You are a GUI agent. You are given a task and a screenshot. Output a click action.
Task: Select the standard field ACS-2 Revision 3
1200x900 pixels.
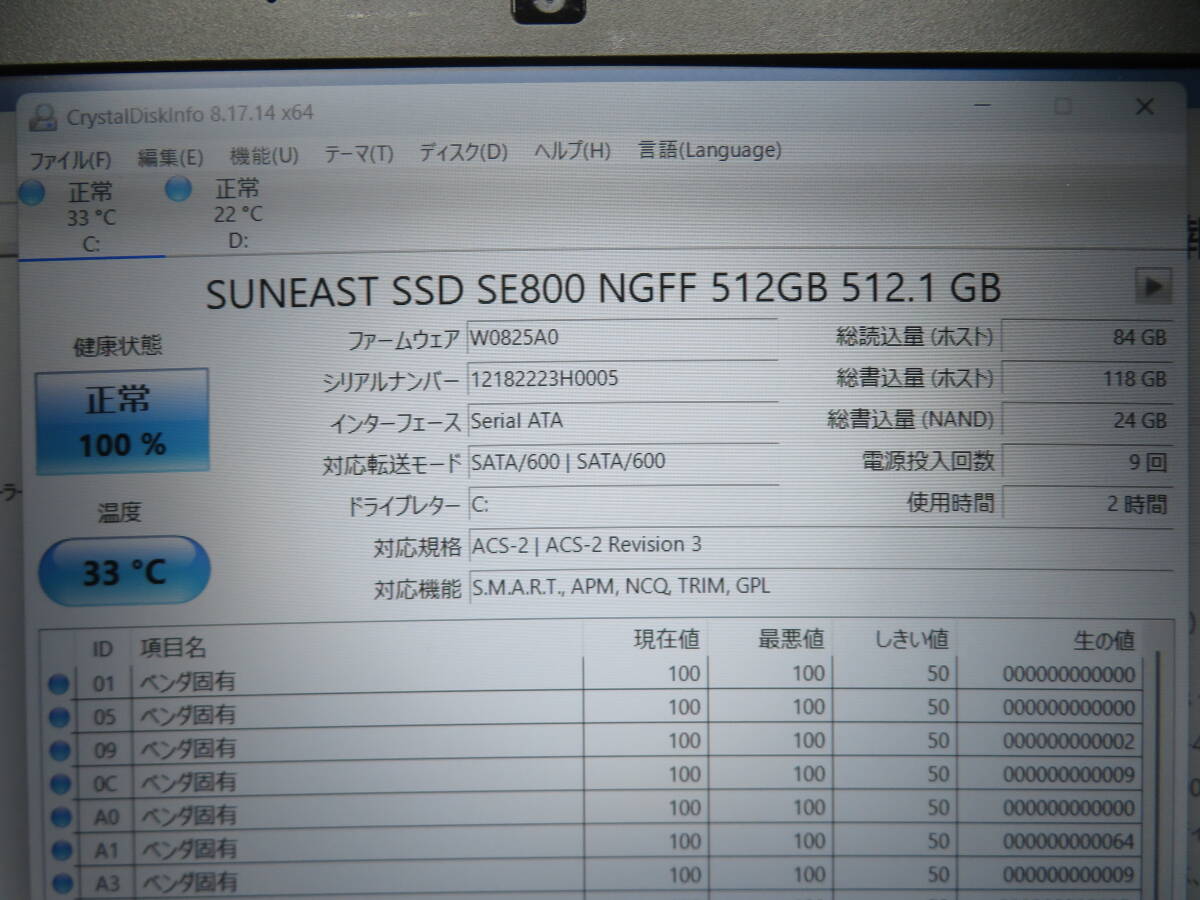819,545
